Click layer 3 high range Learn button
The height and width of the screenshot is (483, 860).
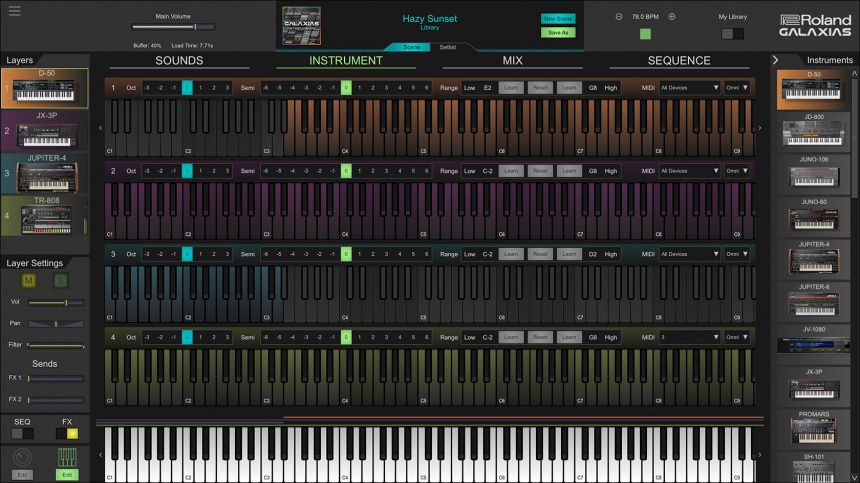569,254
